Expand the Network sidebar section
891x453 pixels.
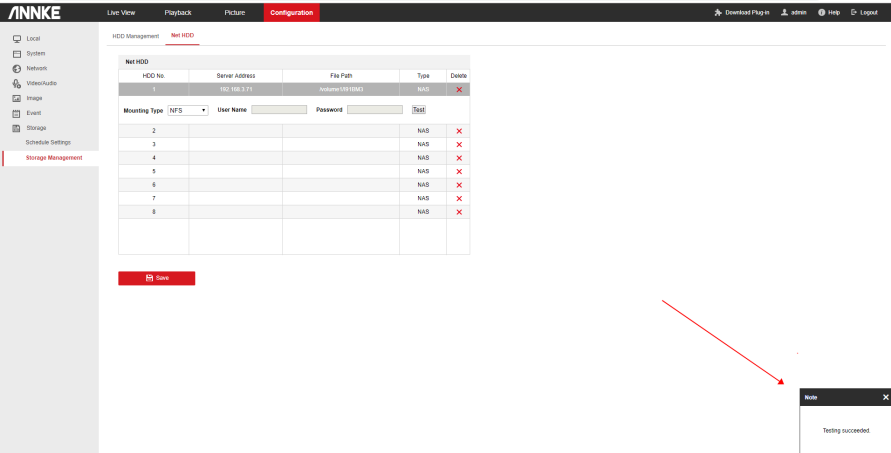(x=36, y=68)
